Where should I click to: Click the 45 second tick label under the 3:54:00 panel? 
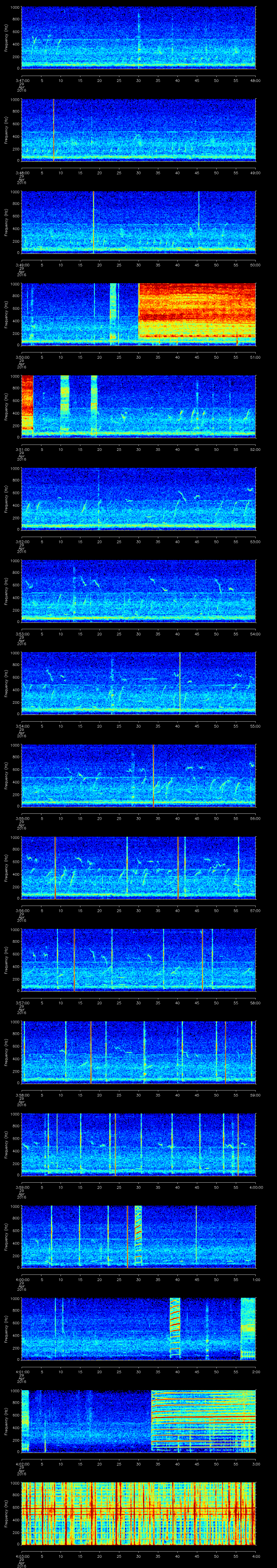(197, 726)
